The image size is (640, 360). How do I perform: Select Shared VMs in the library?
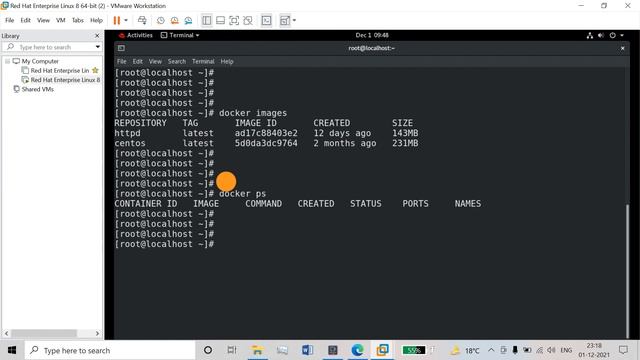point(38,89)
